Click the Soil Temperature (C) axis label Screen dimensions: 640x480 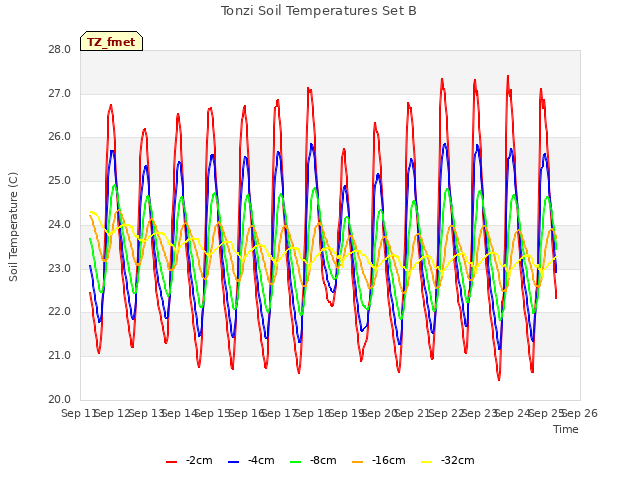tap(13, 227)
